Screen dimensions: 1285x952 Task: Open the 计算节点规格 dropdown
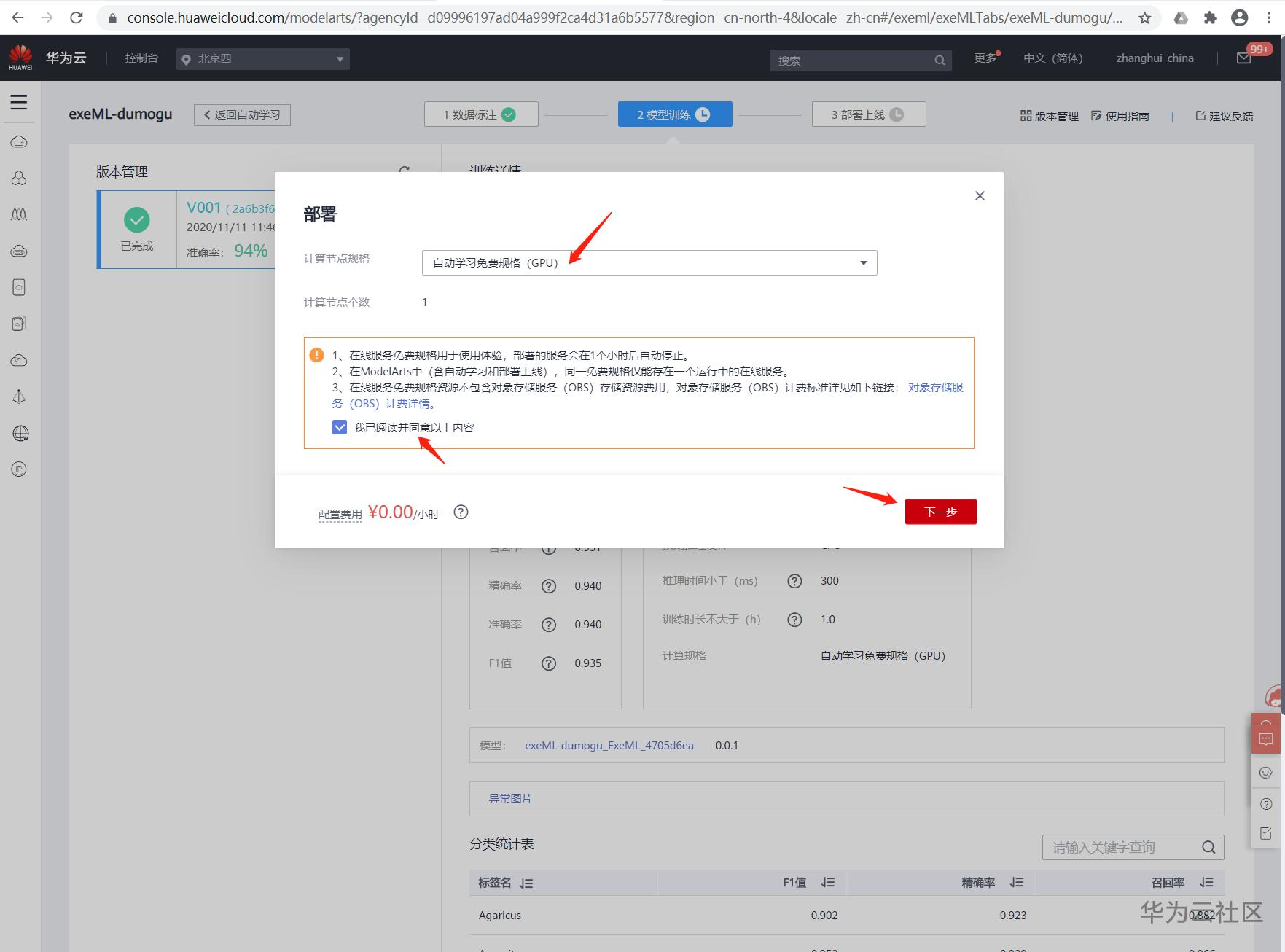(649, 262)
